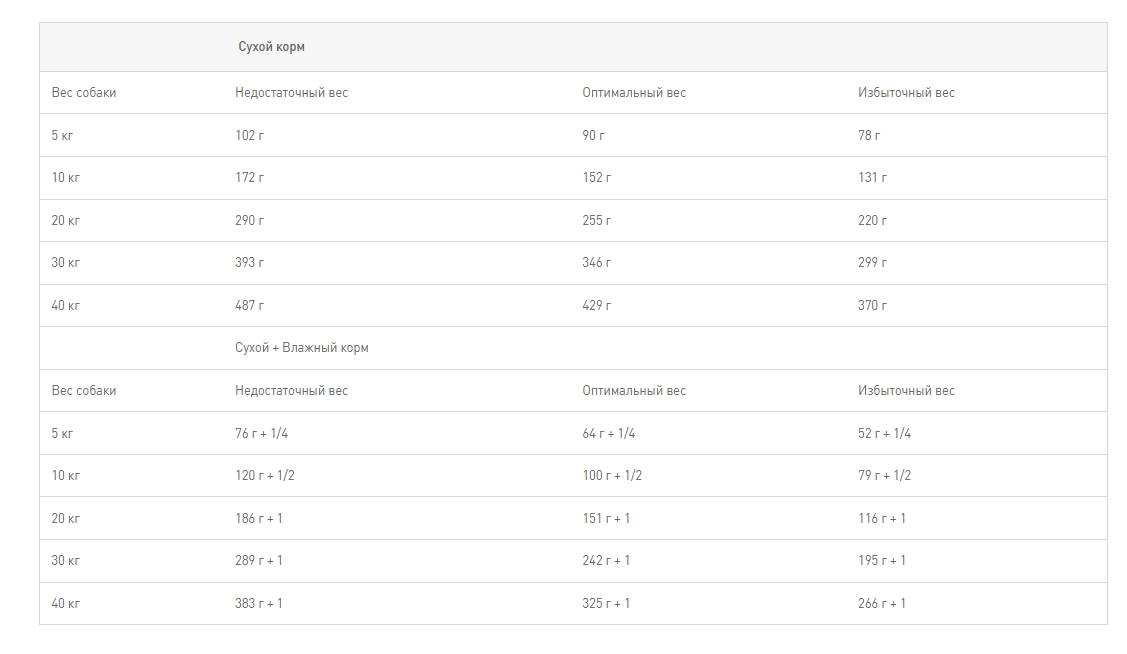The height and width of the screenshot is (654, 1127).
Task: Select the "152 г" table cell
Action: point(597,178)
